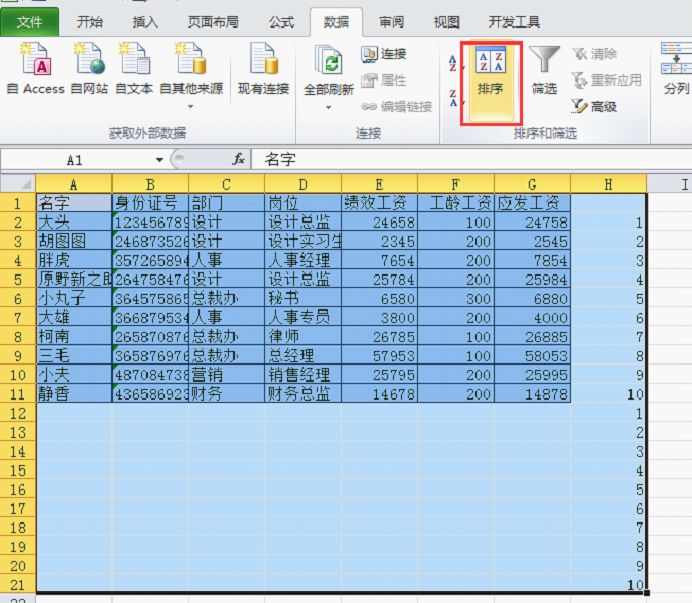Click the 300 seniority pay cell
The width and height of the screenshot is (692, 603).
pyautogui.click(x=456, y=298)
